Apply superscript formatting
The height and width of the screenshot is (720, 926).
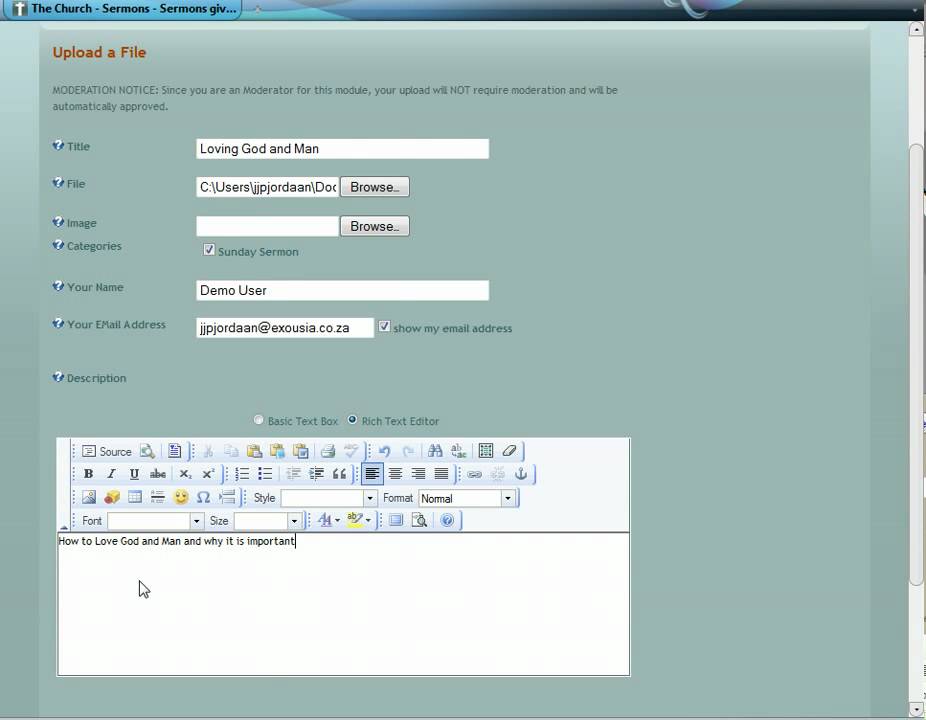point(208,474)
